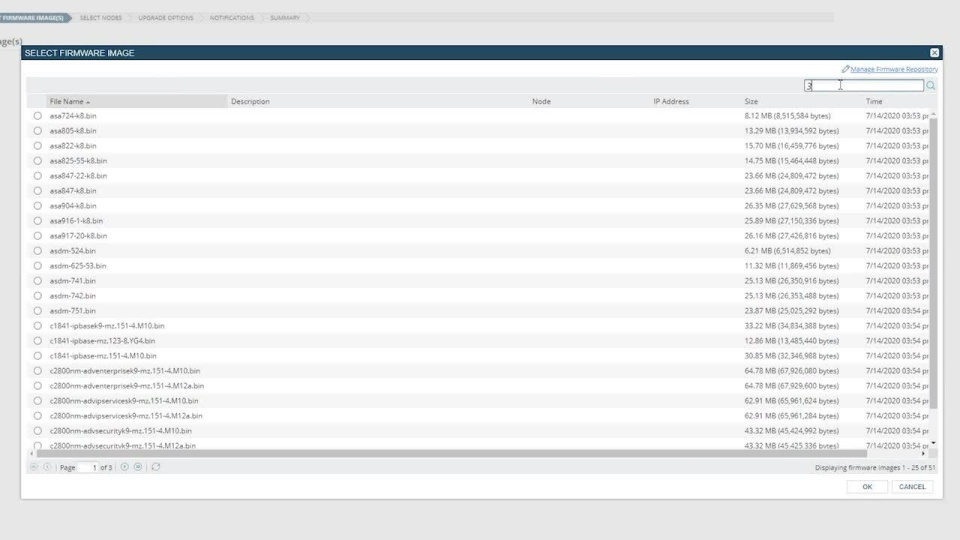Image resolution: width=960 pixels, height=540 pixels.
Task: Click file name c2800nm-advsecurityk9-mz.151-4.M10.bin
Action: [121, 430]
